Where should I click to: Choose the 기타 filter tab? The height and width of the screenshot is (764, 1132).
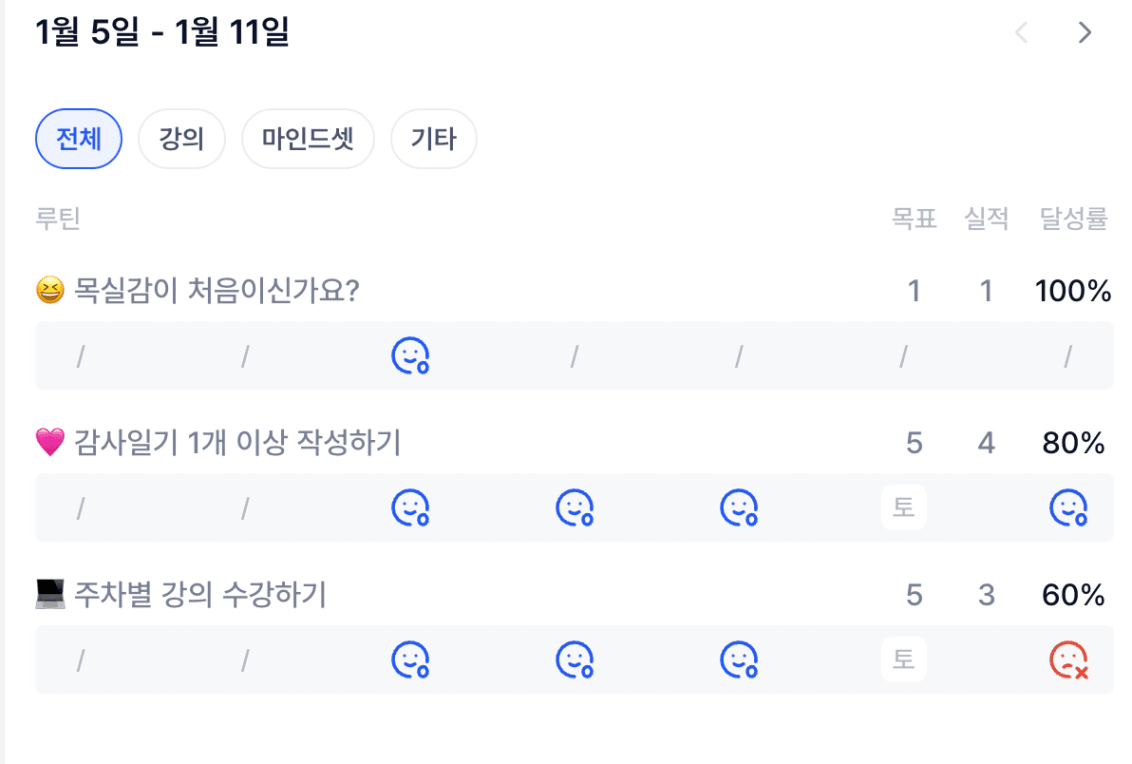[433, 139]
